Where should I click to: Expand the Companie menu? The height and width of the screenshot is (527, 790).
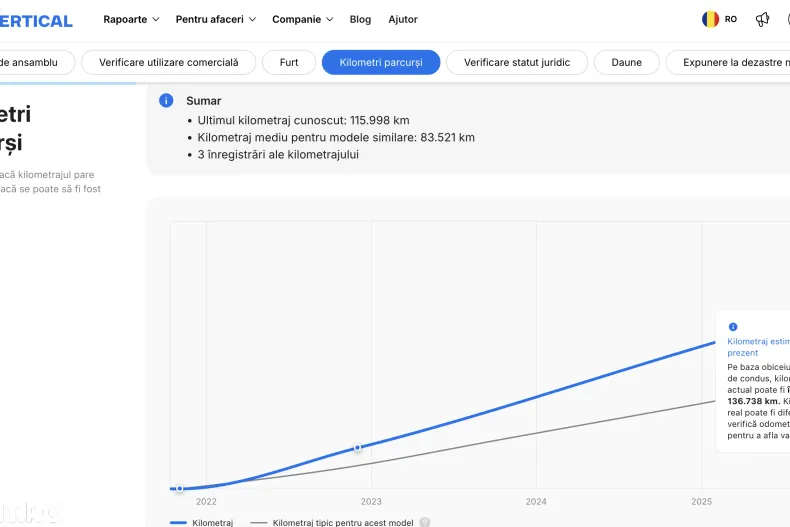[x=302, y=19]
